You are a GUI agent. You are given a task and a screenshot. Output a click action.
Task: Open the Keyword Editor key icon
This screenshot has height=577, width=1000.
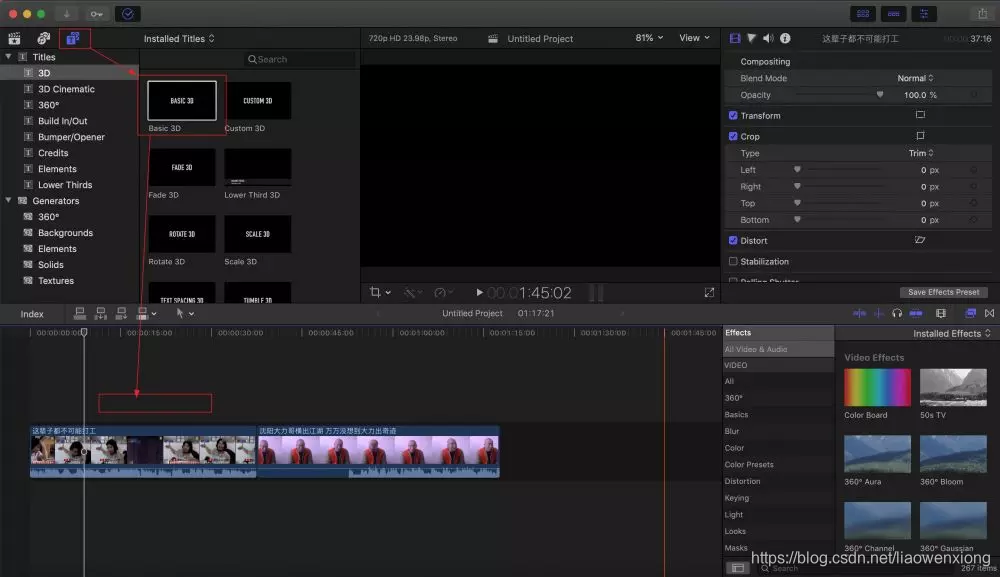click(x=96, y=13)
